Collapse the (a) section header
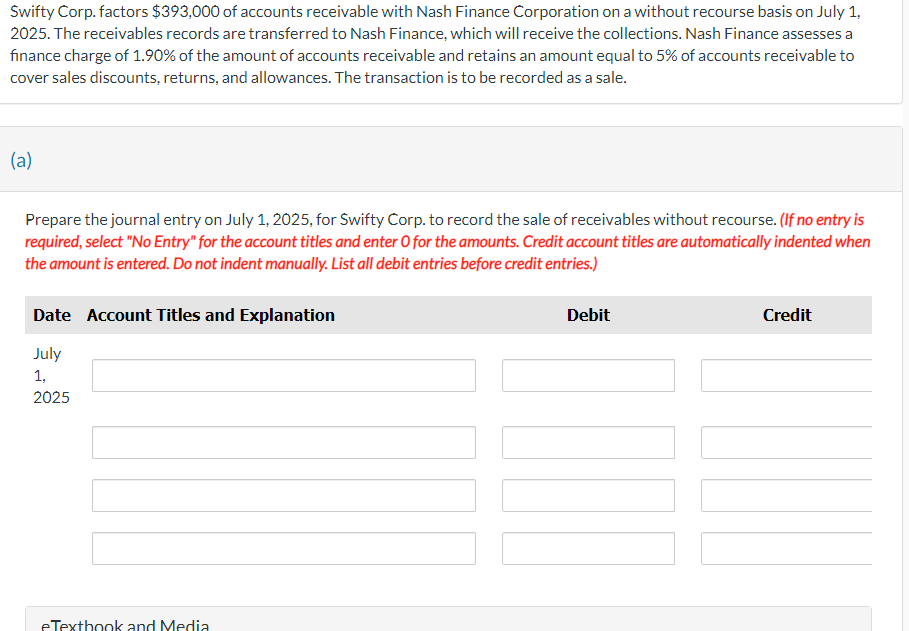Image resolution: width=909 pixels, height=631 pixels. tap(20, 160)
